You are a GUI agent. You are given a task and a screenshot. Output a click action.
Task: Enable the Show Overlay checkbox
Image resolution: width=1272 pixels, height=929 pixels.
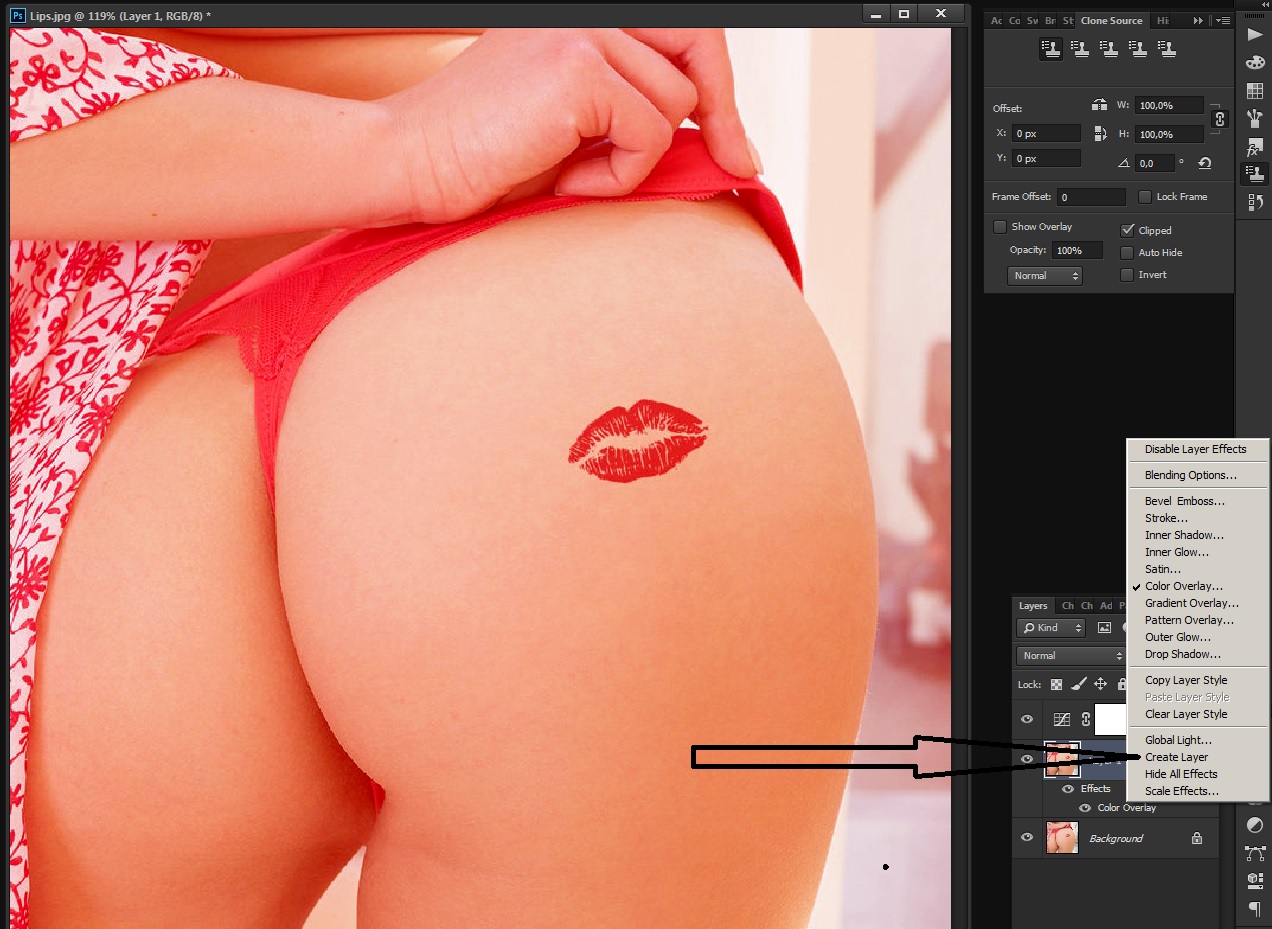[999, 227]
